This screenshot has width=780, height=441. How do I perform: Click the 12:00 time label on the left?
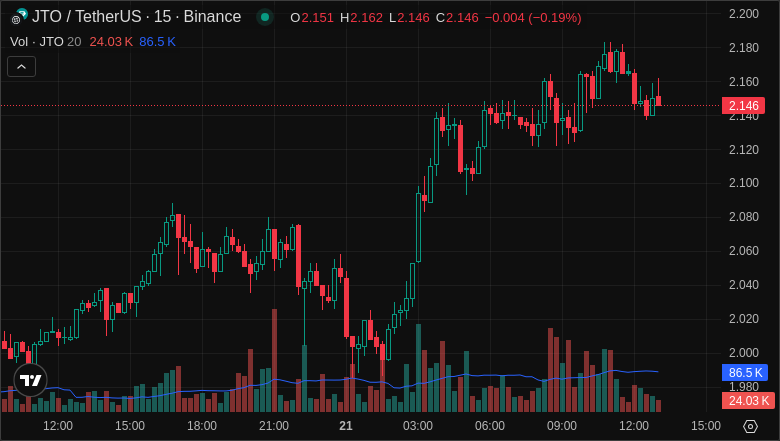coord(58,426)
